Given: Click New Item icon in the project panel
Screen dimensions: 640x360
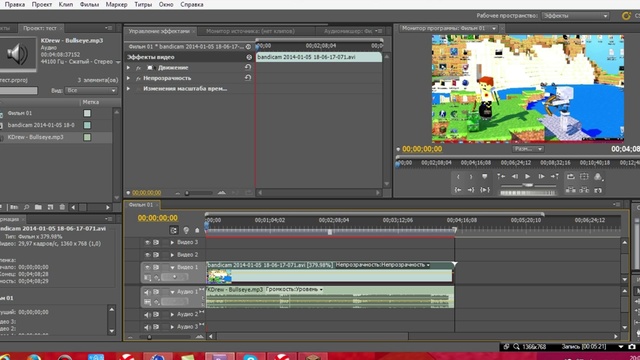Looking at the screenshot, I should tap(50, 207).
